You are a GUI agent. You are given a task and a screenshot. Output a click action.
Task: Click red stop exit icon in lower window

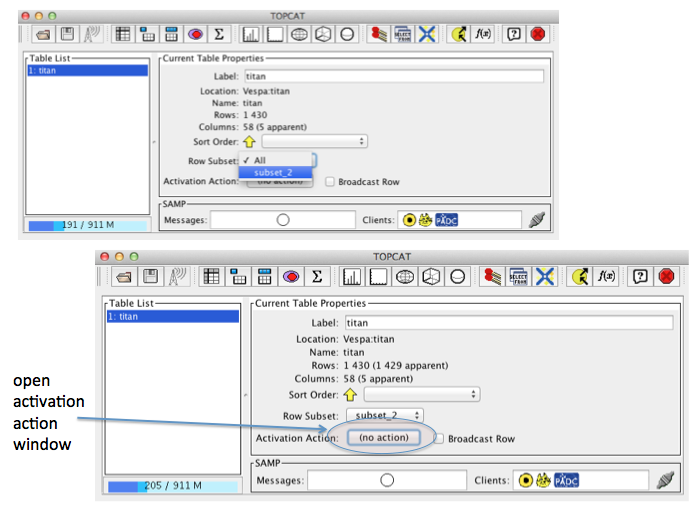point(666,277)
